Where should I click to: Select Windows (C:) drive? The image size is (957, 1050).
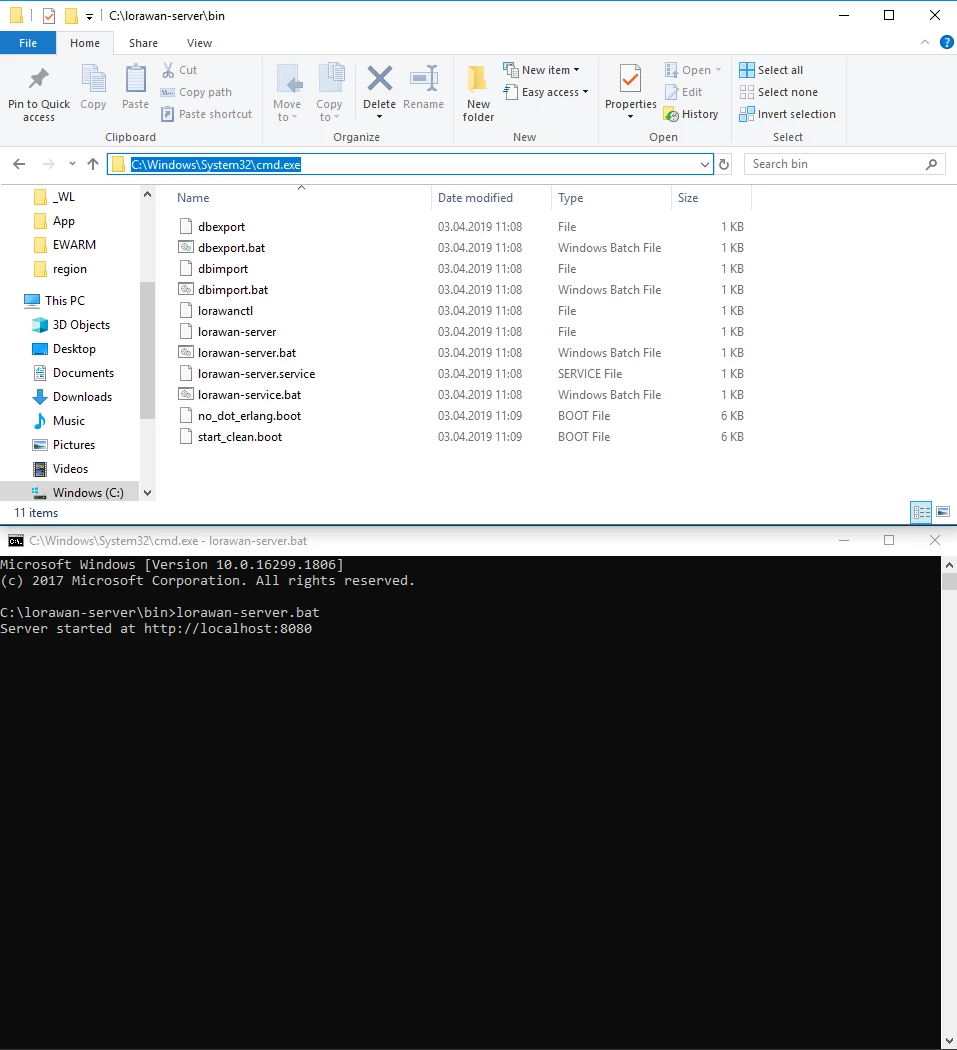coord(70,493)
